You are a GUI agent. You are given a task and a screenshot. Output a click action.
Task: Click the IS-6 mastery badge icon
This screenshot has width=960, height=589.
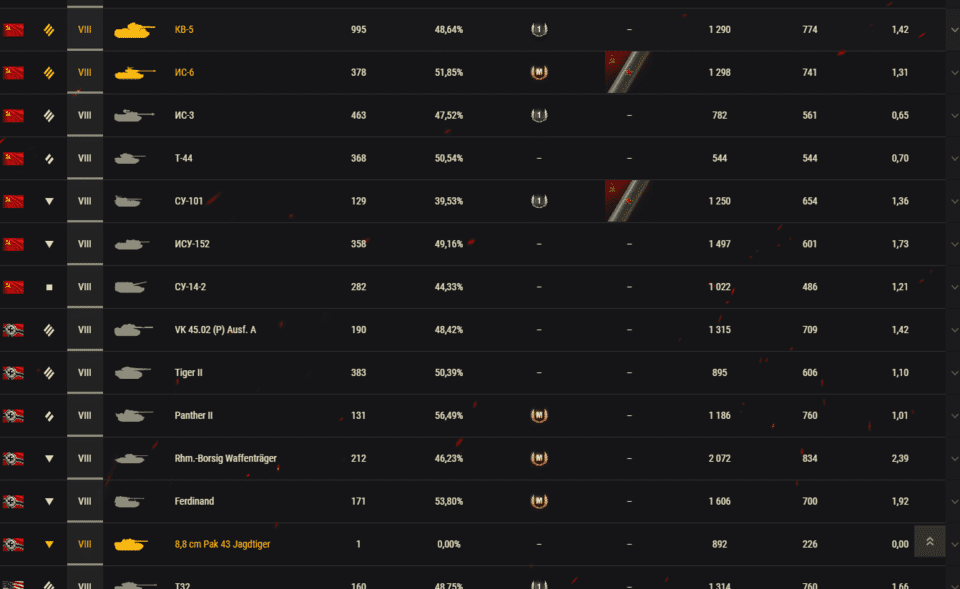(x=539, y=73)
